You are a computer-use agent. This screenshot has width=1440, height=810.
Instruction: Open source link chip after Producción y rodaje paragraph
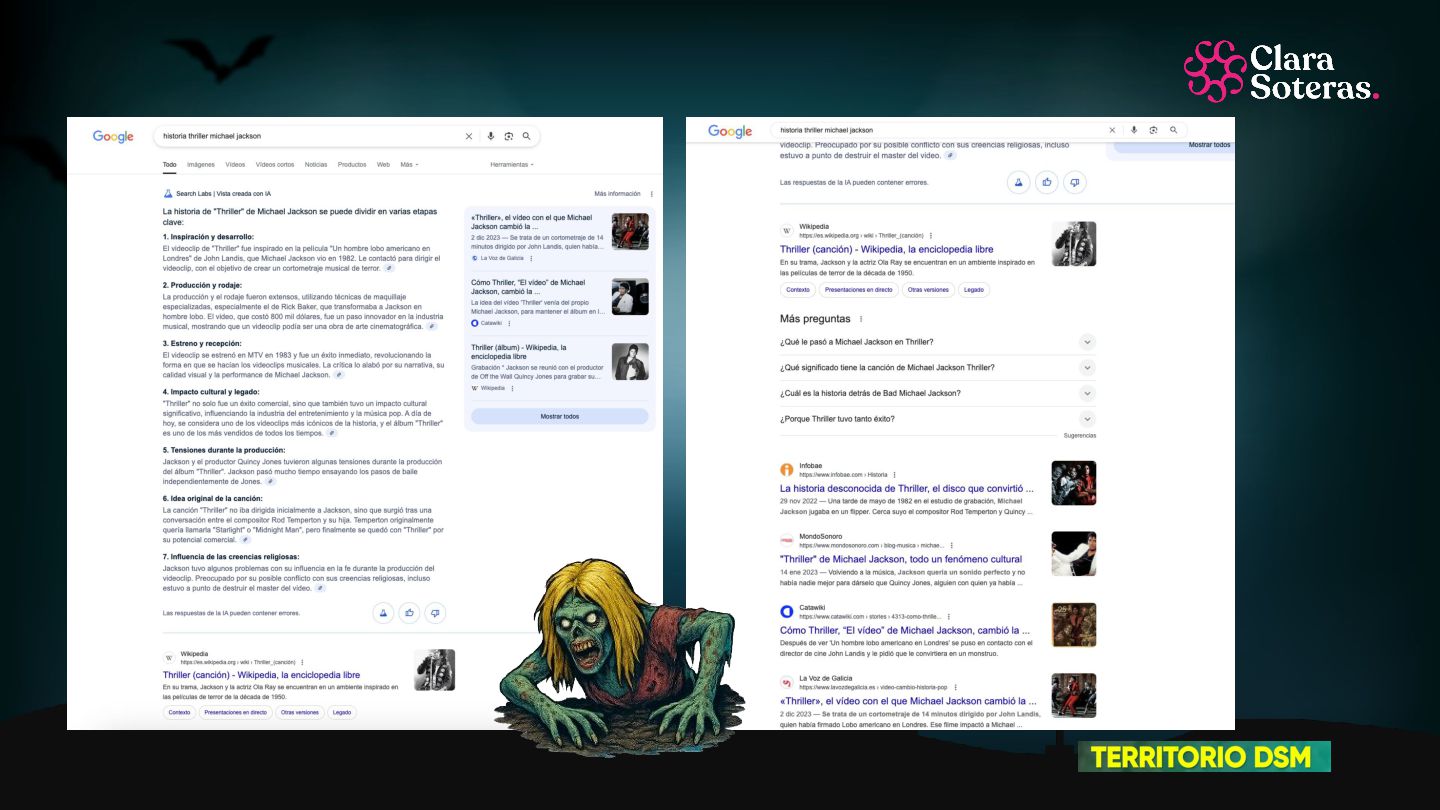pos(432,326)
